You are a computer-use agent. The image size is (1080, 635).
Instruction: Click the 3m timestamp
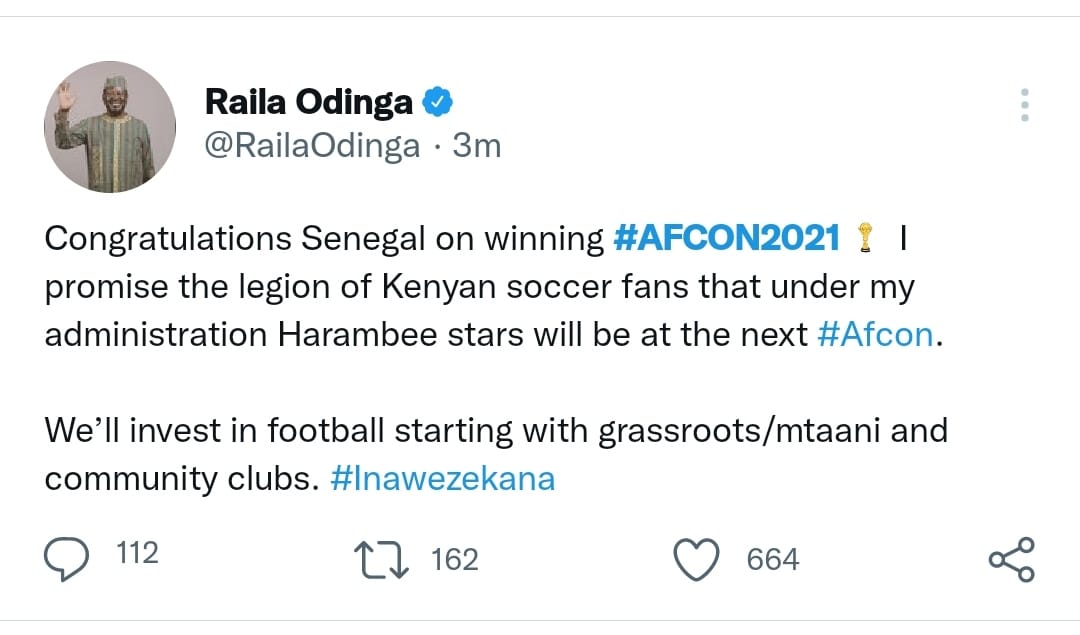pyautogui.click(x=476, y=146)
